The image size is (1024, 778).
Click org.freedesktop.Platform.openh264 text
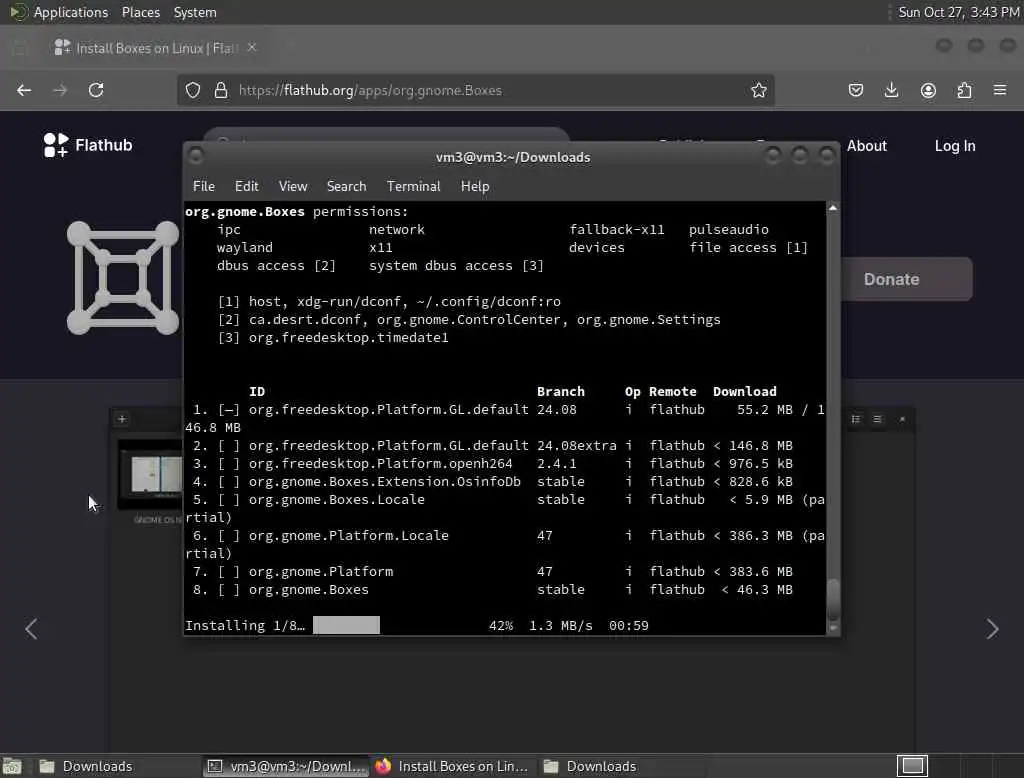(381, 463)
